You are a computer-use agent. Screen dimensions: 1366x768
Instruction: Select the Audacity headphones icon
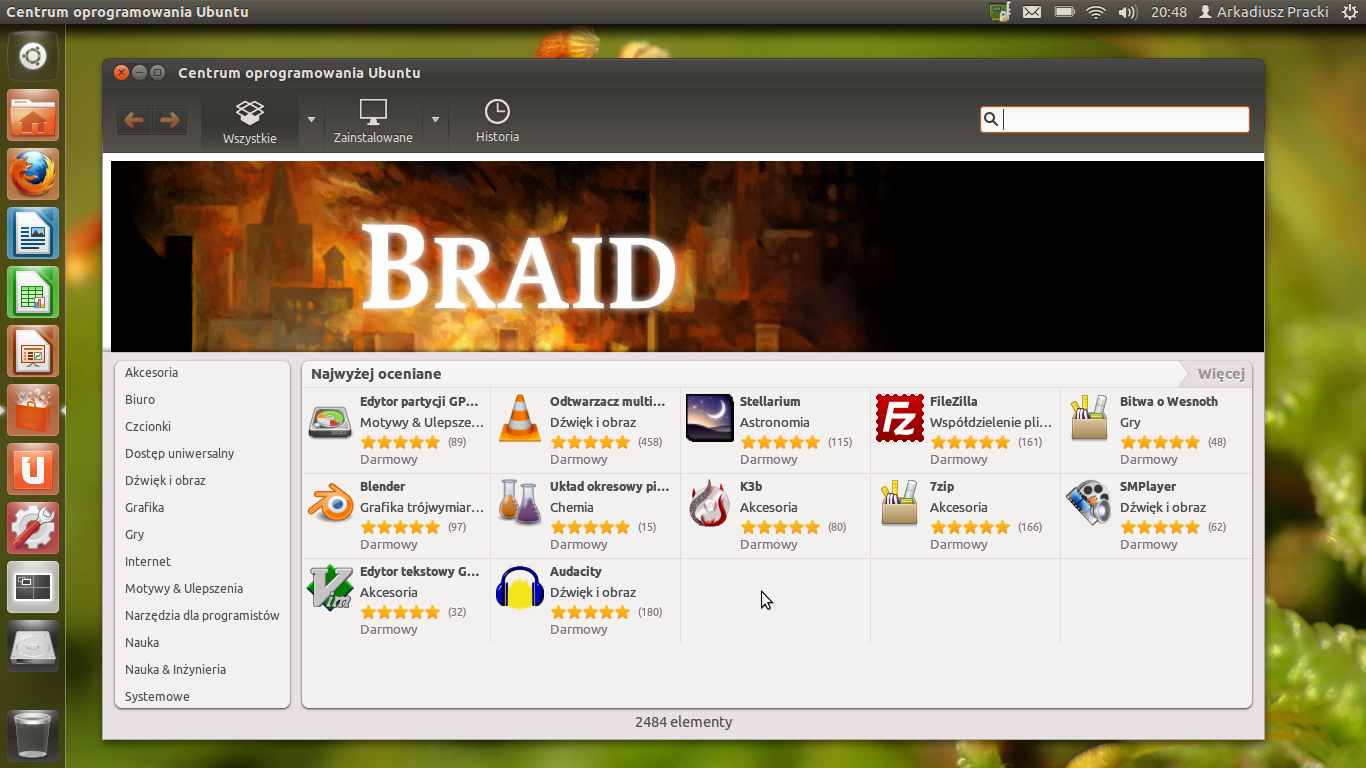(519, 588)
